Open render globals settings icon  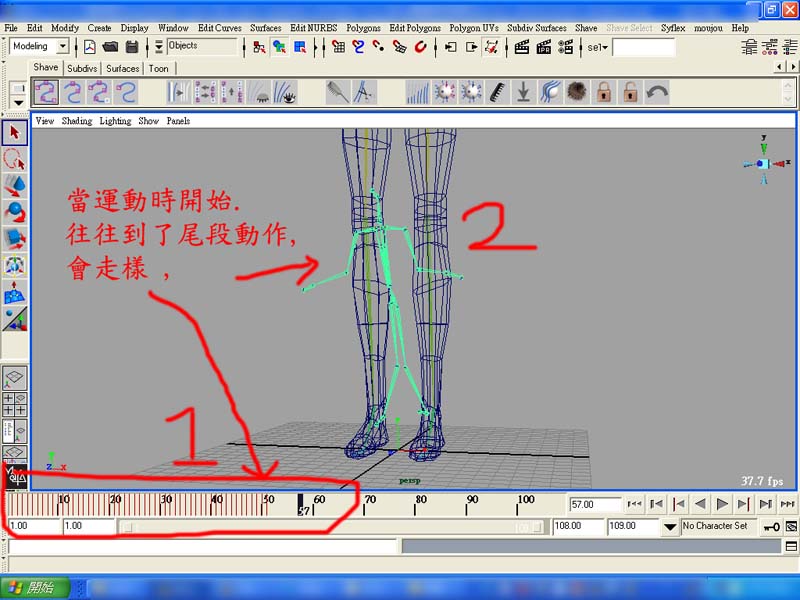click(x=565, y=47)
